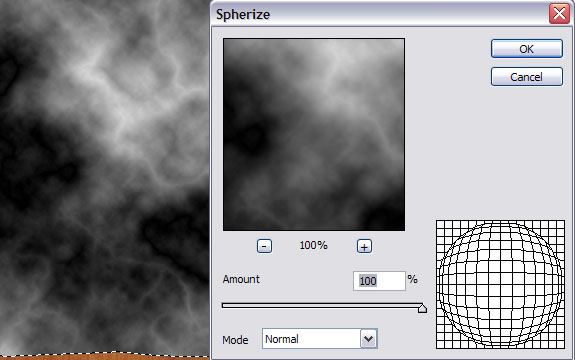Click the empty Amount slider track
The image size is (575, 360).
point(320,305)
